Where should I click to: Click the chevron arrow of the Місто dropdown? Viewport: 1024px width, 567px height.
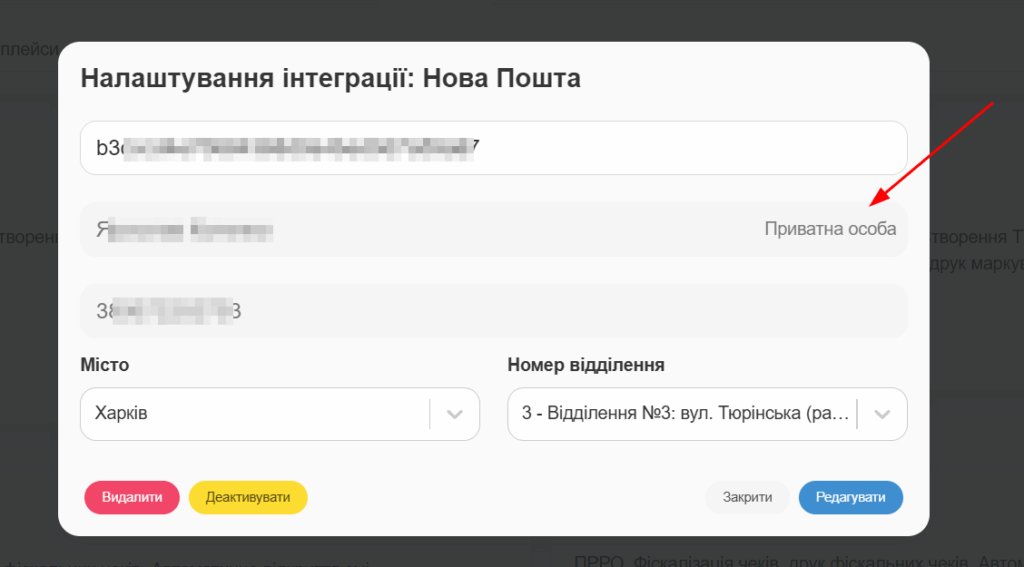(455, 414)
